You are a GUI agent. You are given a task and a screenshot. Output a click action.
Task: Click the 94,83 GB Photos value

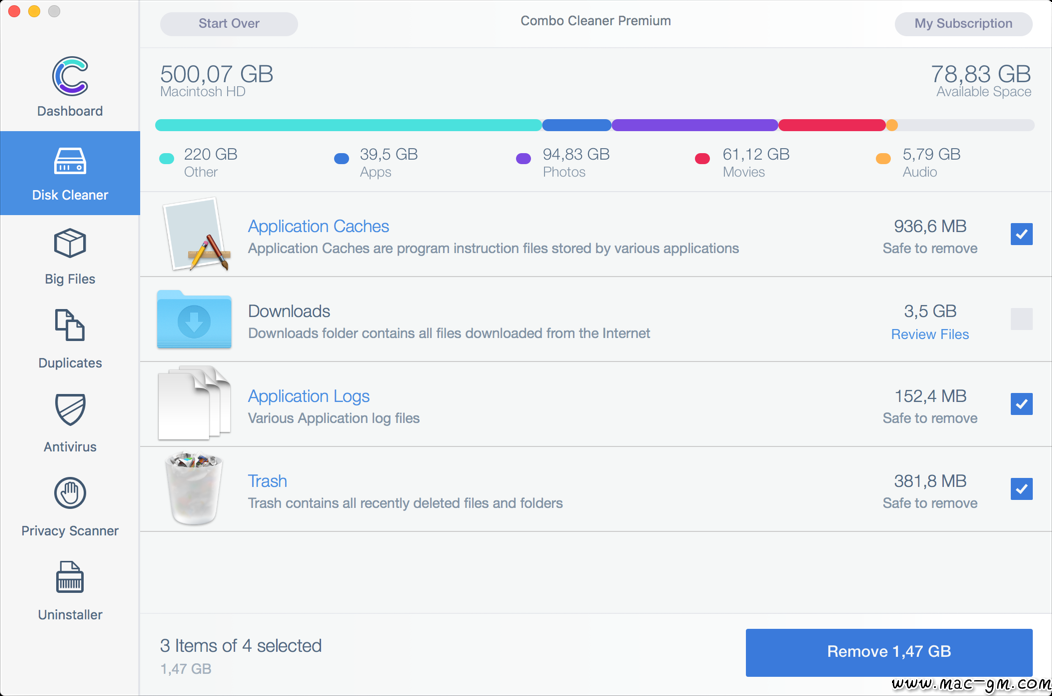tap(576, 154)
